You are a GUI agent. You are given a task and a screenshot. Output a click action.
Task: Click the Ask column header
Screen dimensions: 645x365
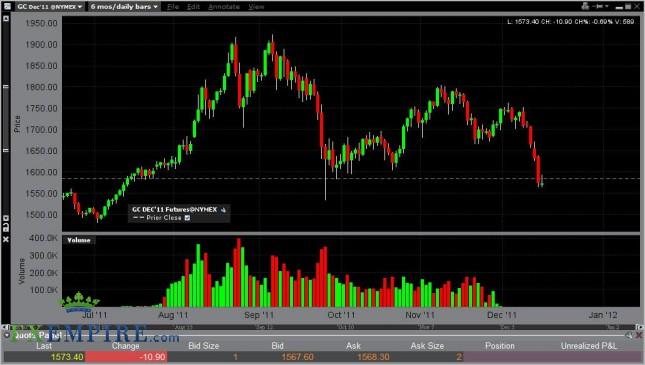pyautogui.click(x=353, y=346)
